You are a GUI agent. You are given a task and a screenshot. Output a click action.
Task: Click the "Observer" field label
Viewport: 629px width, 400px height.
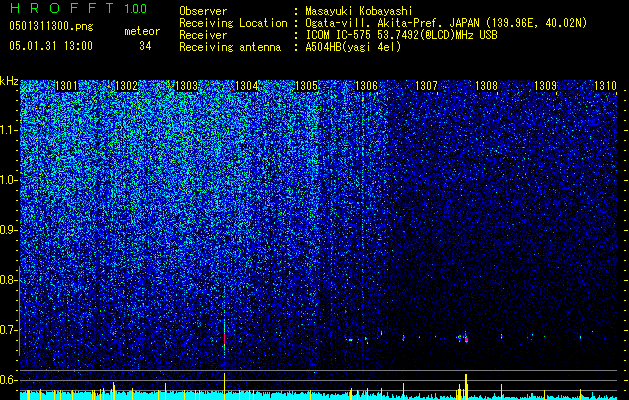point(203,11)
